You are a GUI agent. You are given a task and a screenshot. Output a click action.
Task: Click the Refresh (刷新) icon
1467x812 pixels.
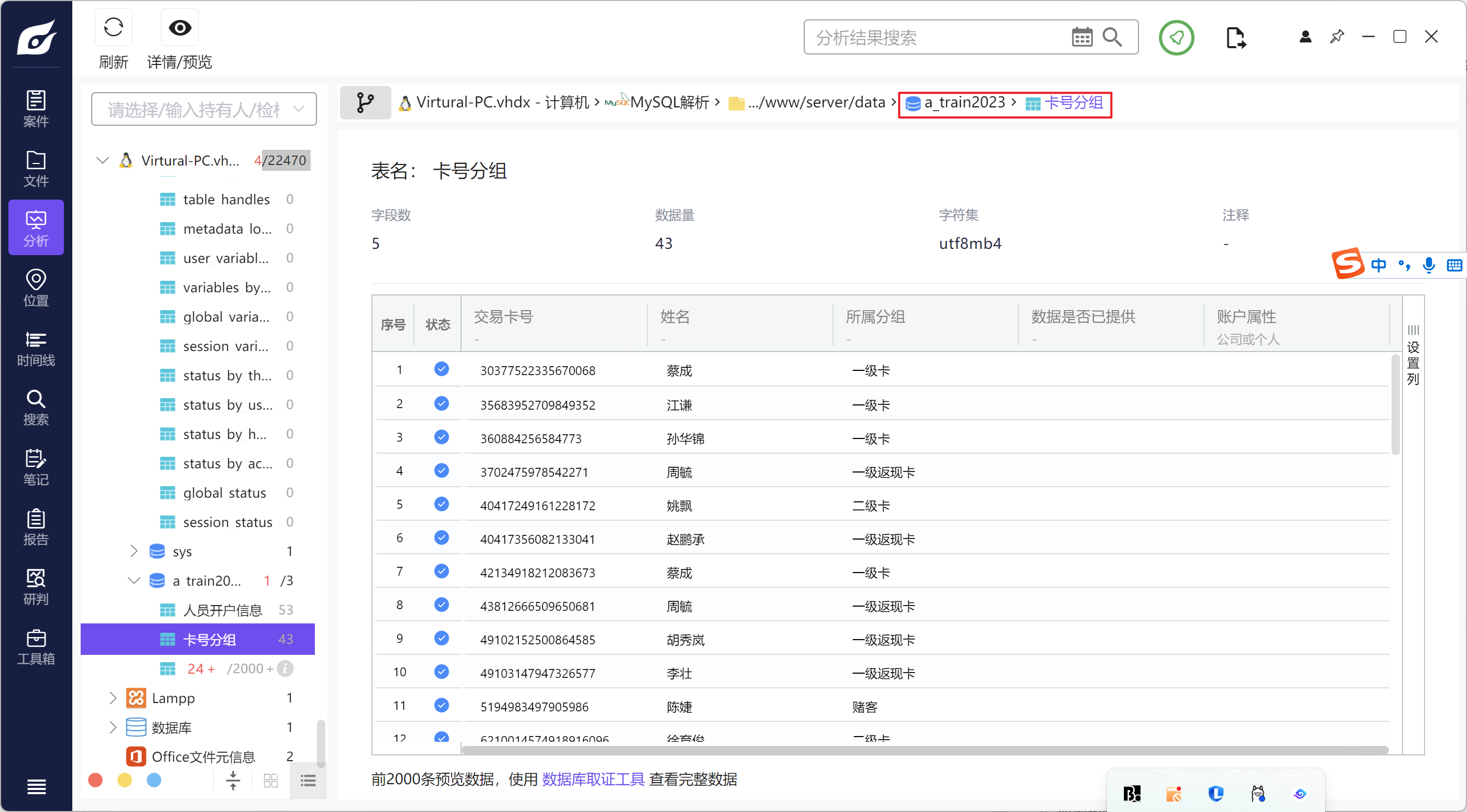(113, 27)
